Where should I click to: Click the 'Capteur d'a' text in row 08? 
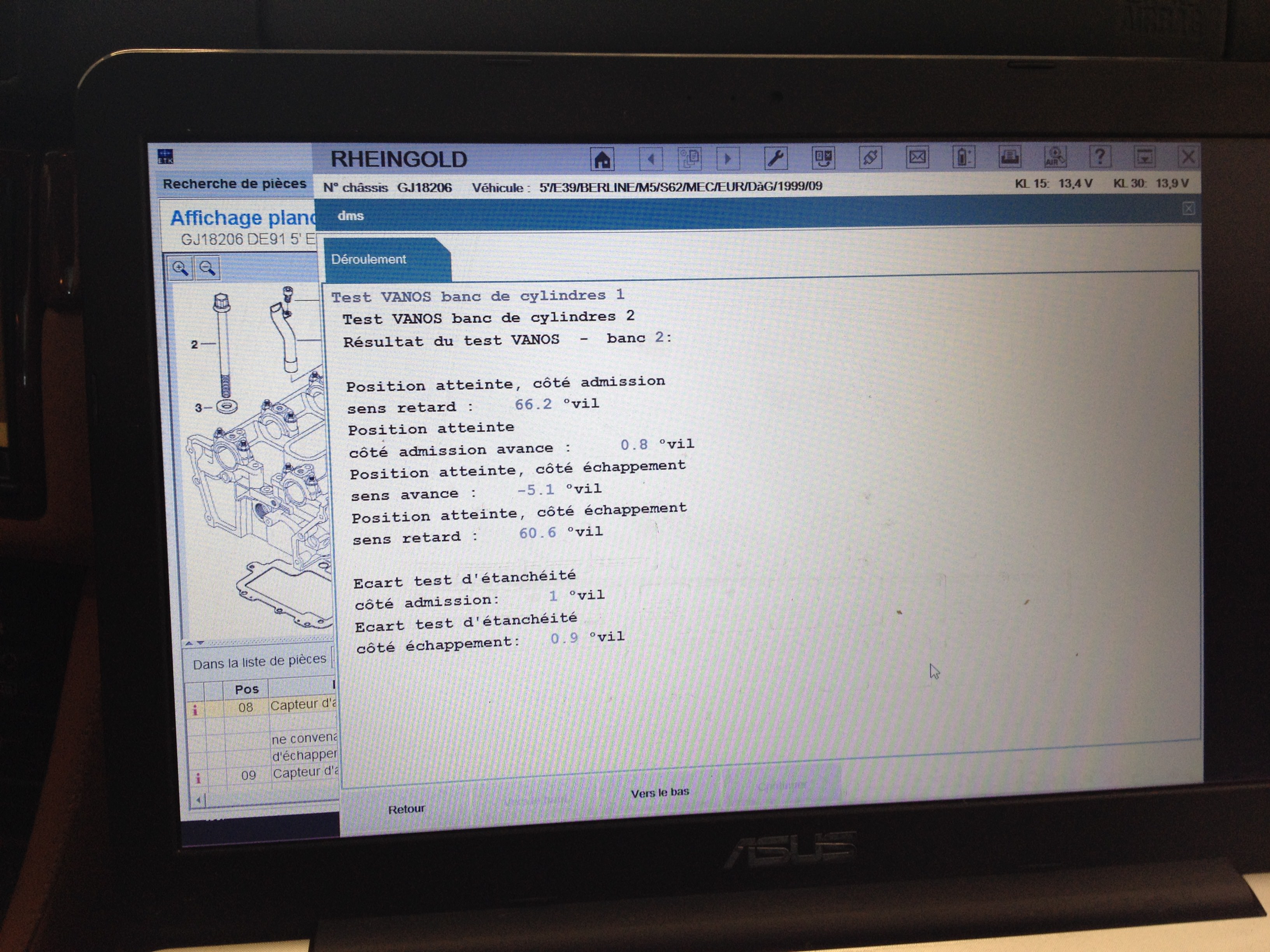(304, 704)
